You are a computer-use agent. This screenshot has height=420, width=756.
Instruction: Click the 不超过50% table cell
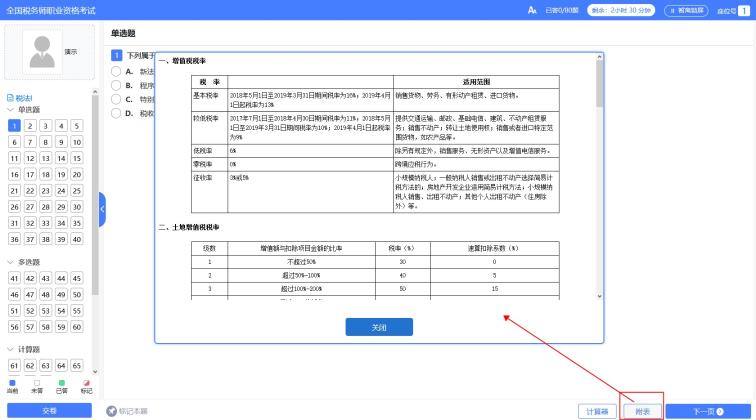click(x=301, y=262)
